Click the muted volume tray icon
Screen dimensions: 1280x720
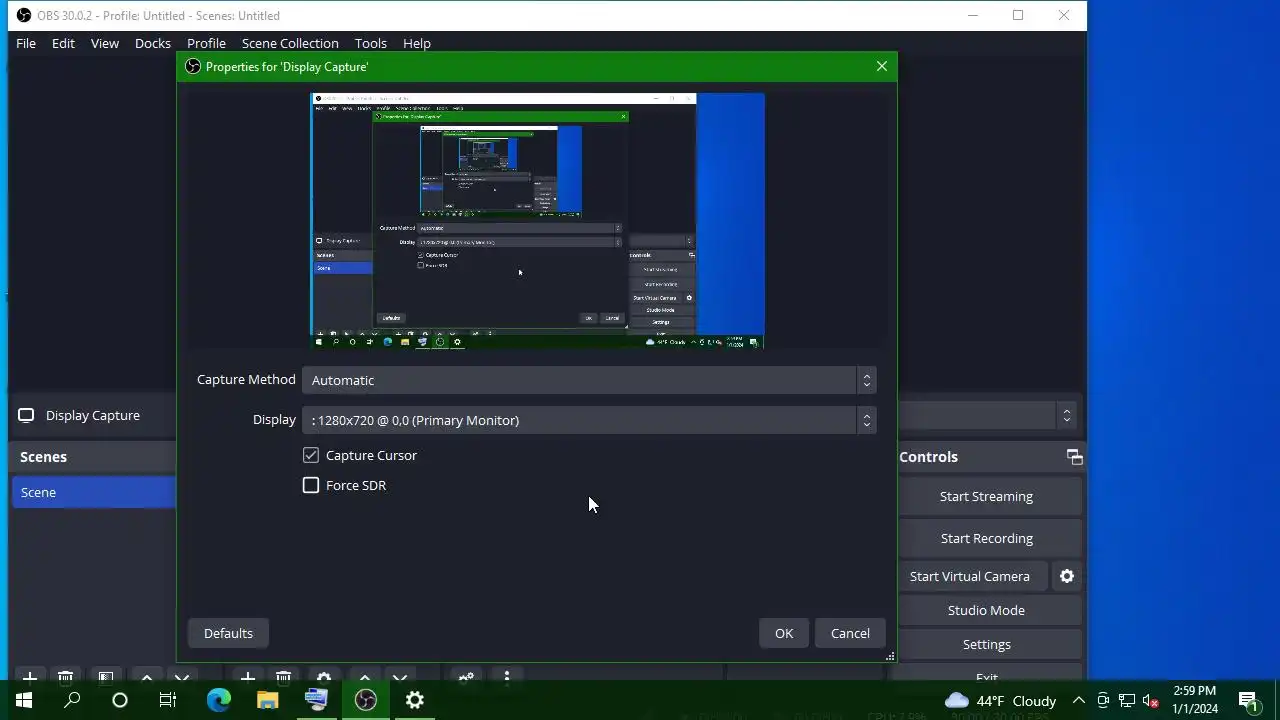pos(1151,700)
